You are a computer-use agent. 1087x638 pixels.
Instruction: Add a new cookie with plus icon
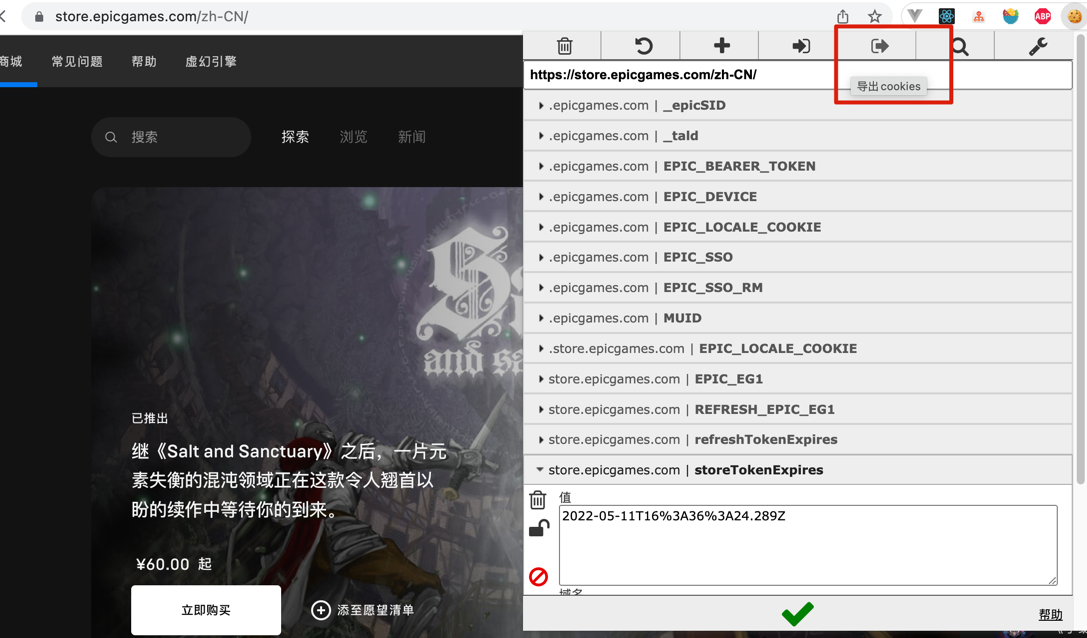pos(722,46)
